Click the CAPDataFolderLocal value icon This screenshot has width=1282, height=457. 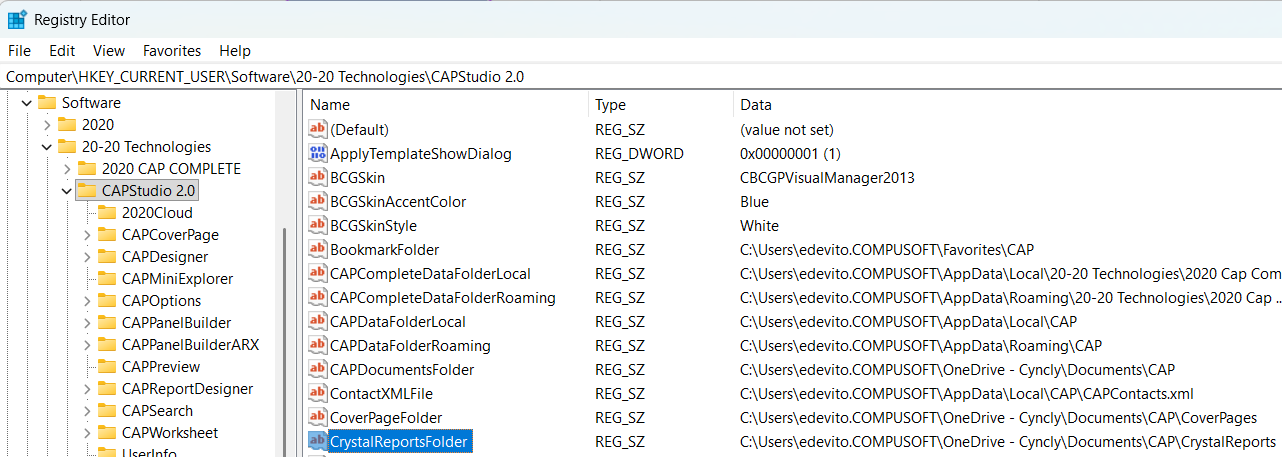click(318, 321)
